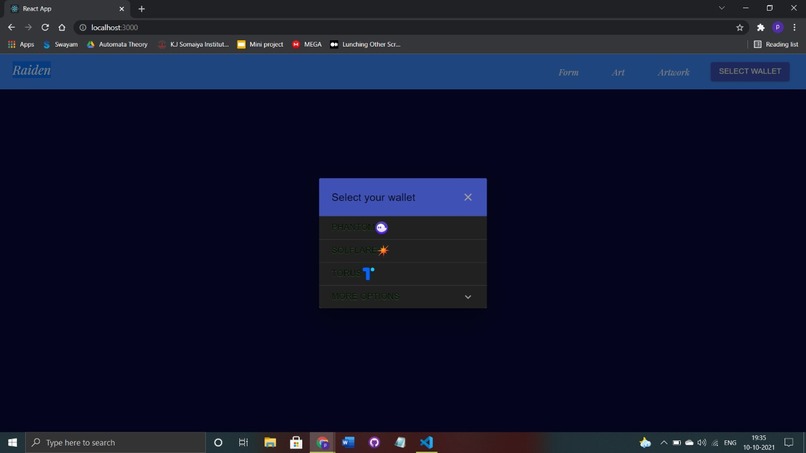The image size is (806, 453).
Task: Open the Extensions puzzle icon
Action: click(761, 28)
